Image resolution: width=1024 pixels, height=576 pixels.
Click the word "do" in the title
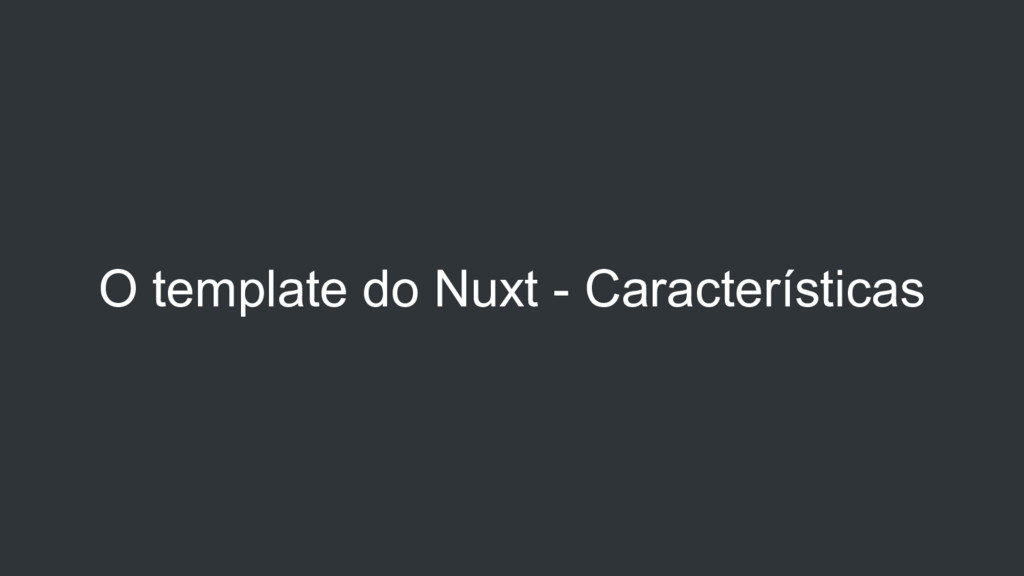point(391,289)
